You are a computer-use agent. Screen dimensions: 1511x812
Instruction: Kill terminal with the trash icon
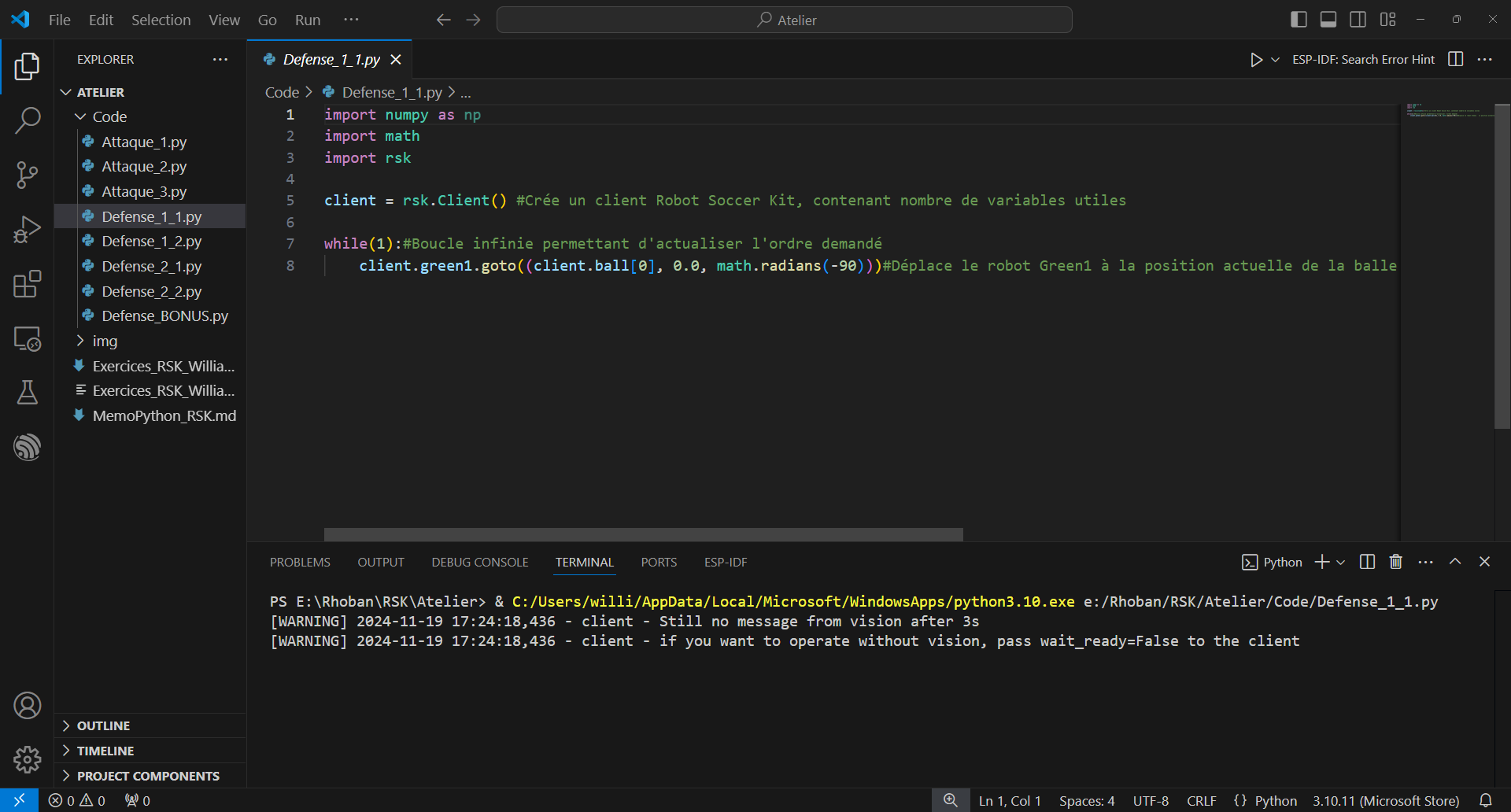tap(1395, 562)
